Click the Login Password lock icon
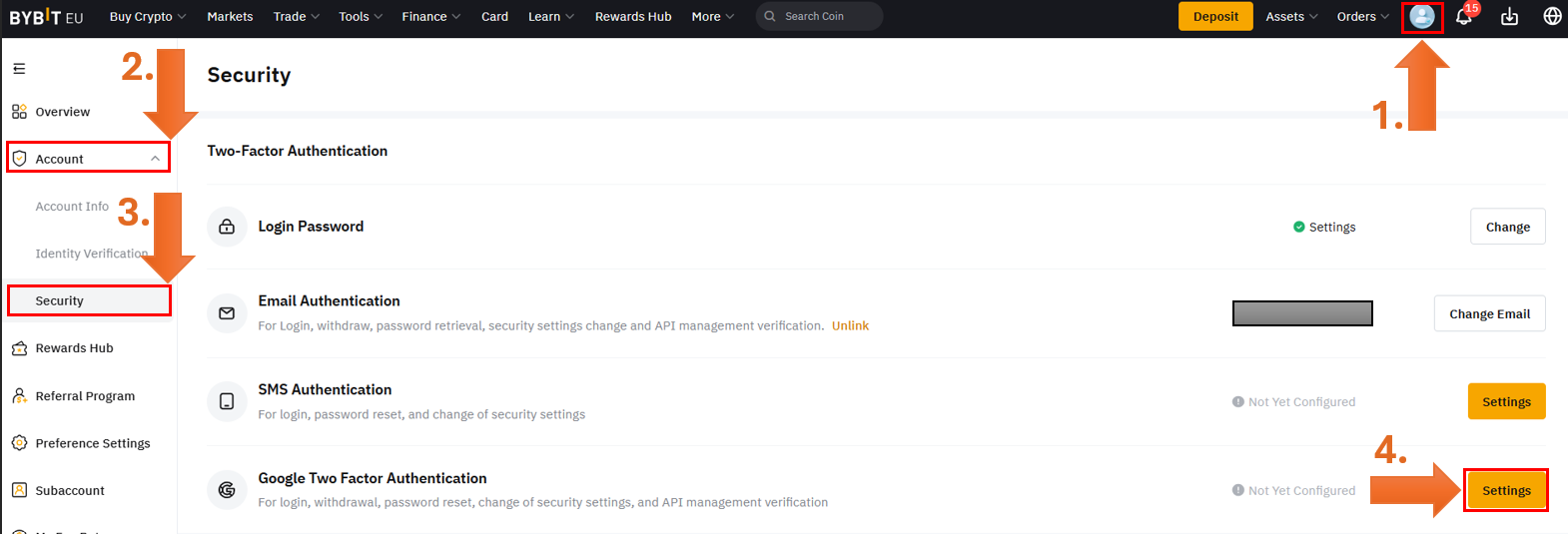 tap(227, 227)
